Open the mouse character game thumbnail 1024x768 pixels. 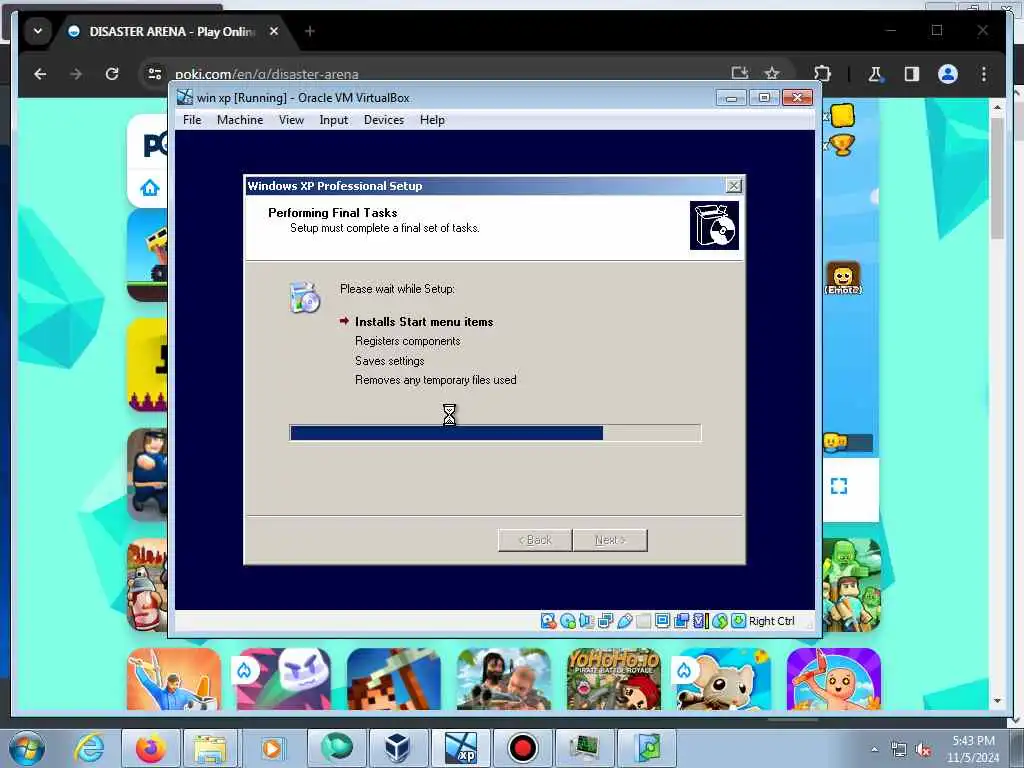pos(724,679)
